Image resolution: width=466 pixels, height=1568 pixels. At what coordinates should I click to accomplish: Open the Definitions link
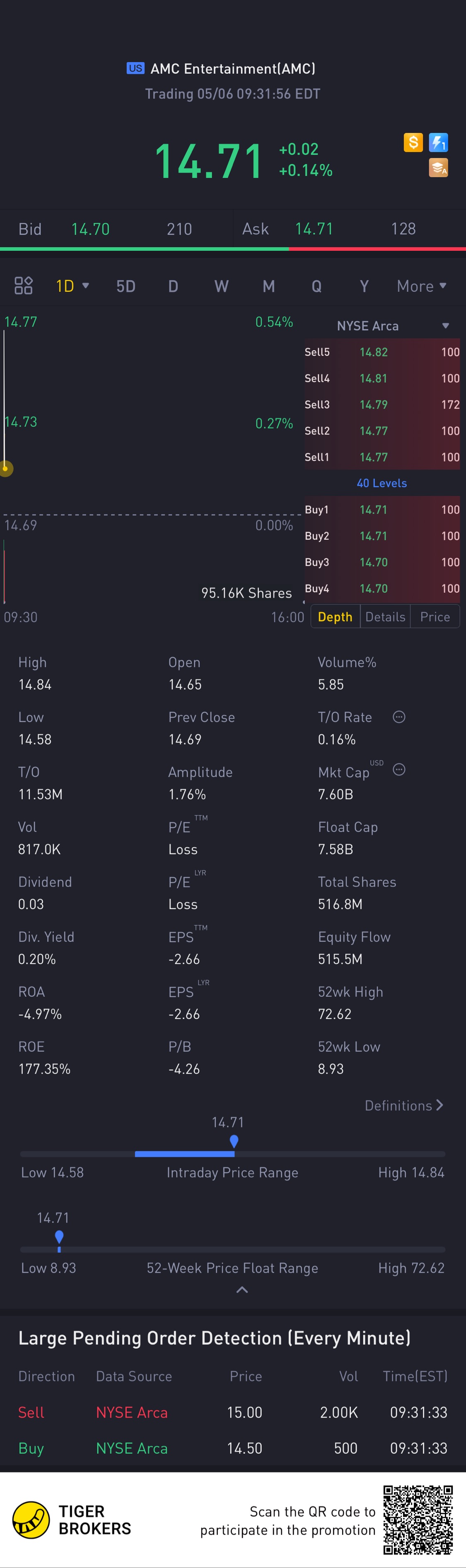(x=403, y=1105)
